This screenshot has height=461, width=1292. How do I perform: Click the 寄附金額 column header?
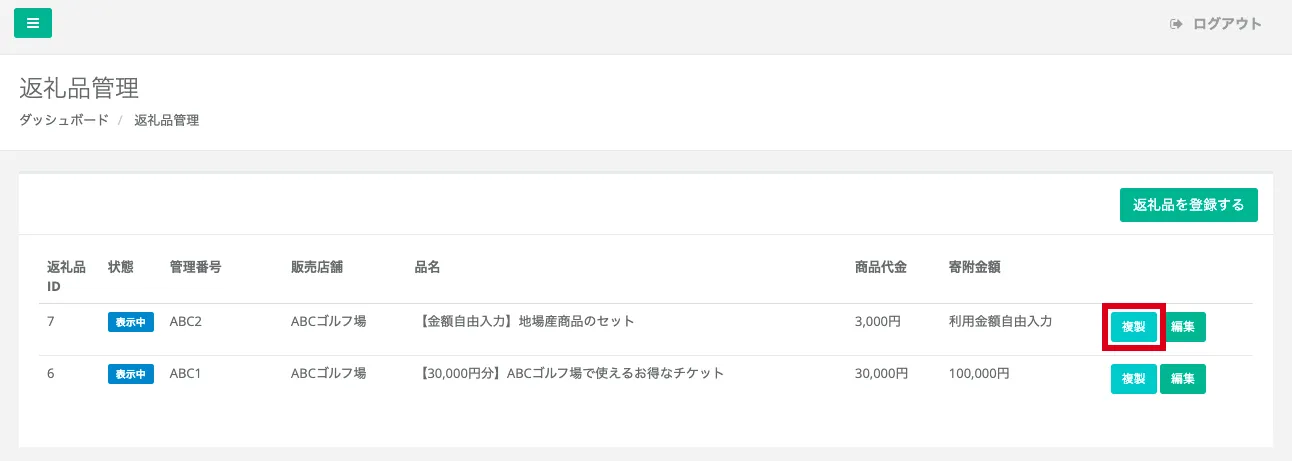click(975, 267)
